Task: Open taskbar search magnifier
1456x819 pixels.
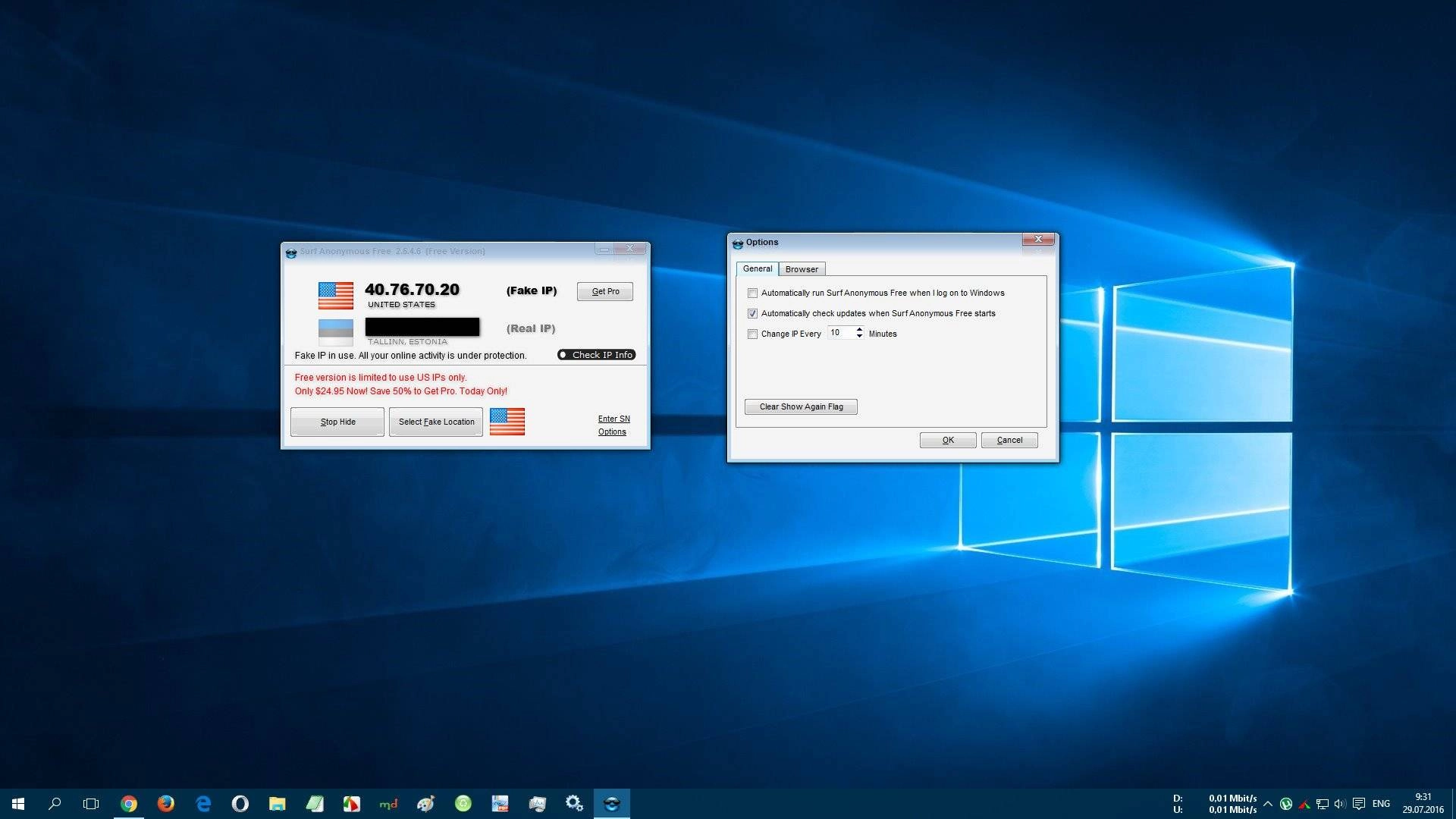Action: 55,804
